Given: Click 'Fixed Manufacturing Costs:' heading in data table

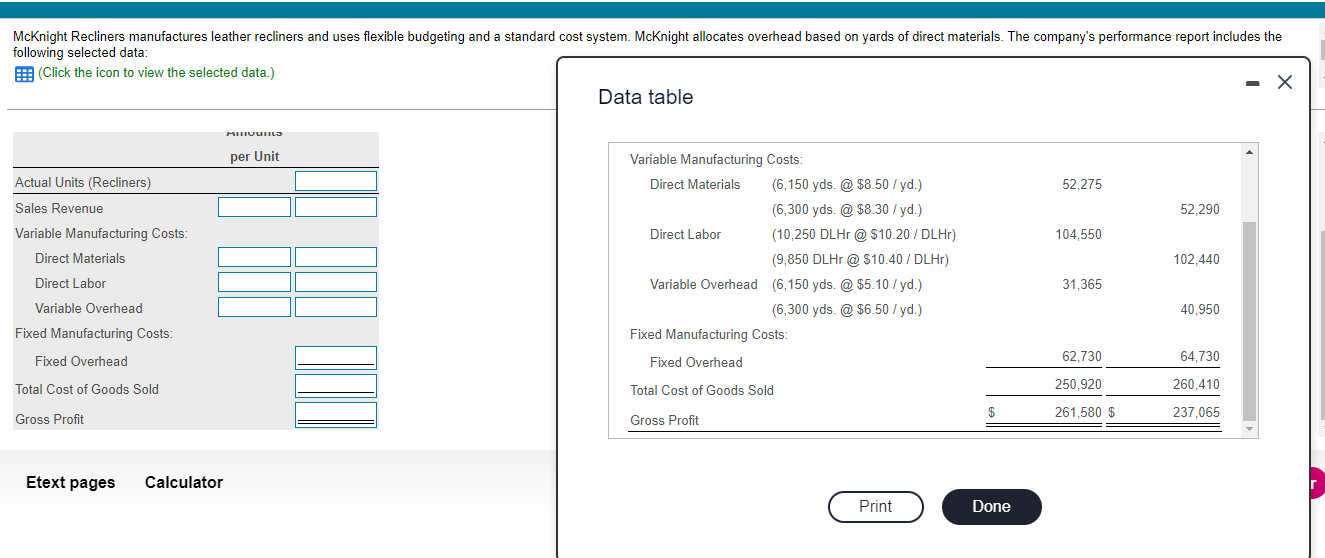Looking at the screenshot, I should tap(709, 334).
